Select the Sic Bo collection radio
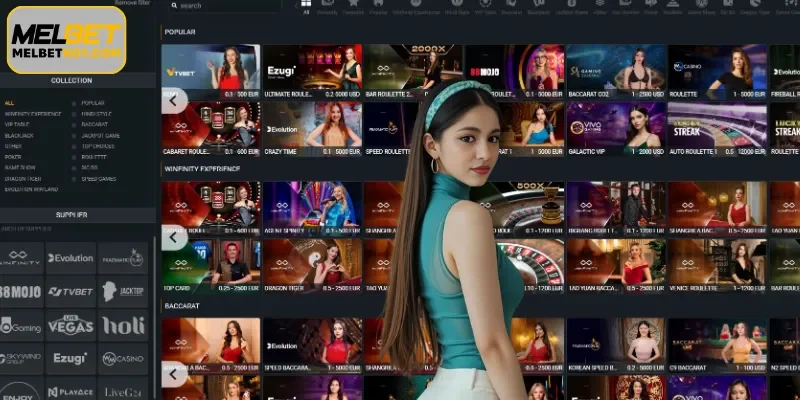The height and width of the screenshot is (400, 800). 74,168
